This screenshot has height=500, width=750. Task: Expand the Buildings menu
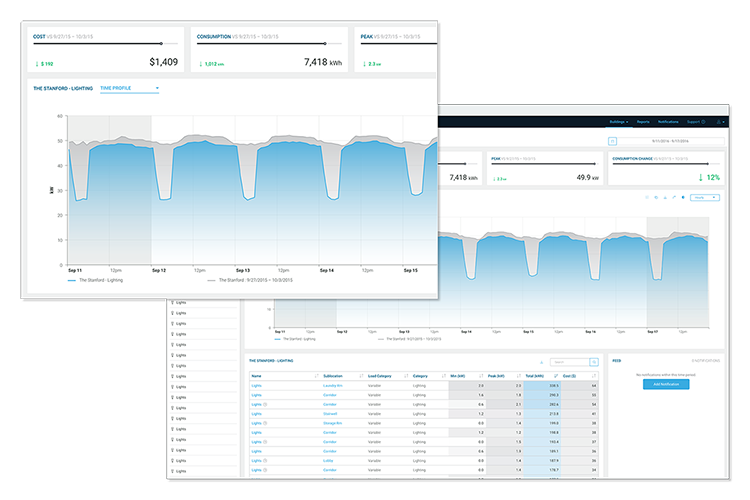point(618,121)
